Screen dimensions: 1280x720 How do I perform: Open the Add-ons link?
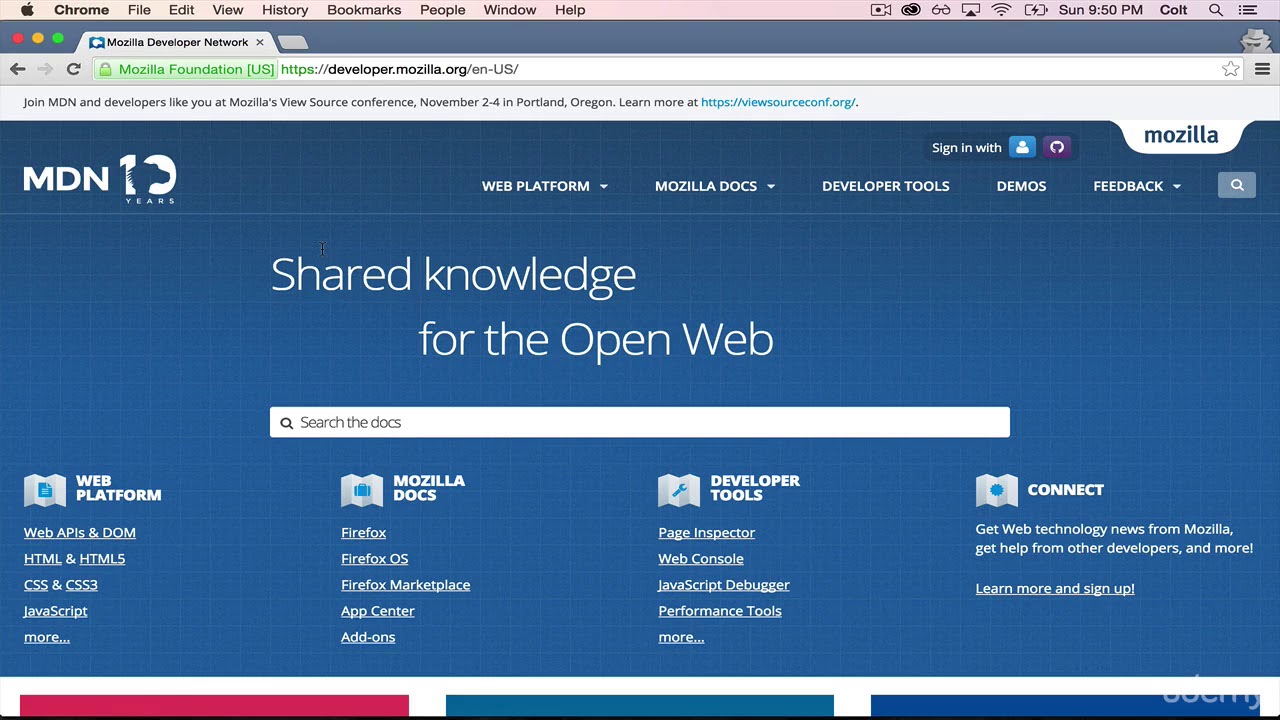[x=368, y=637]
